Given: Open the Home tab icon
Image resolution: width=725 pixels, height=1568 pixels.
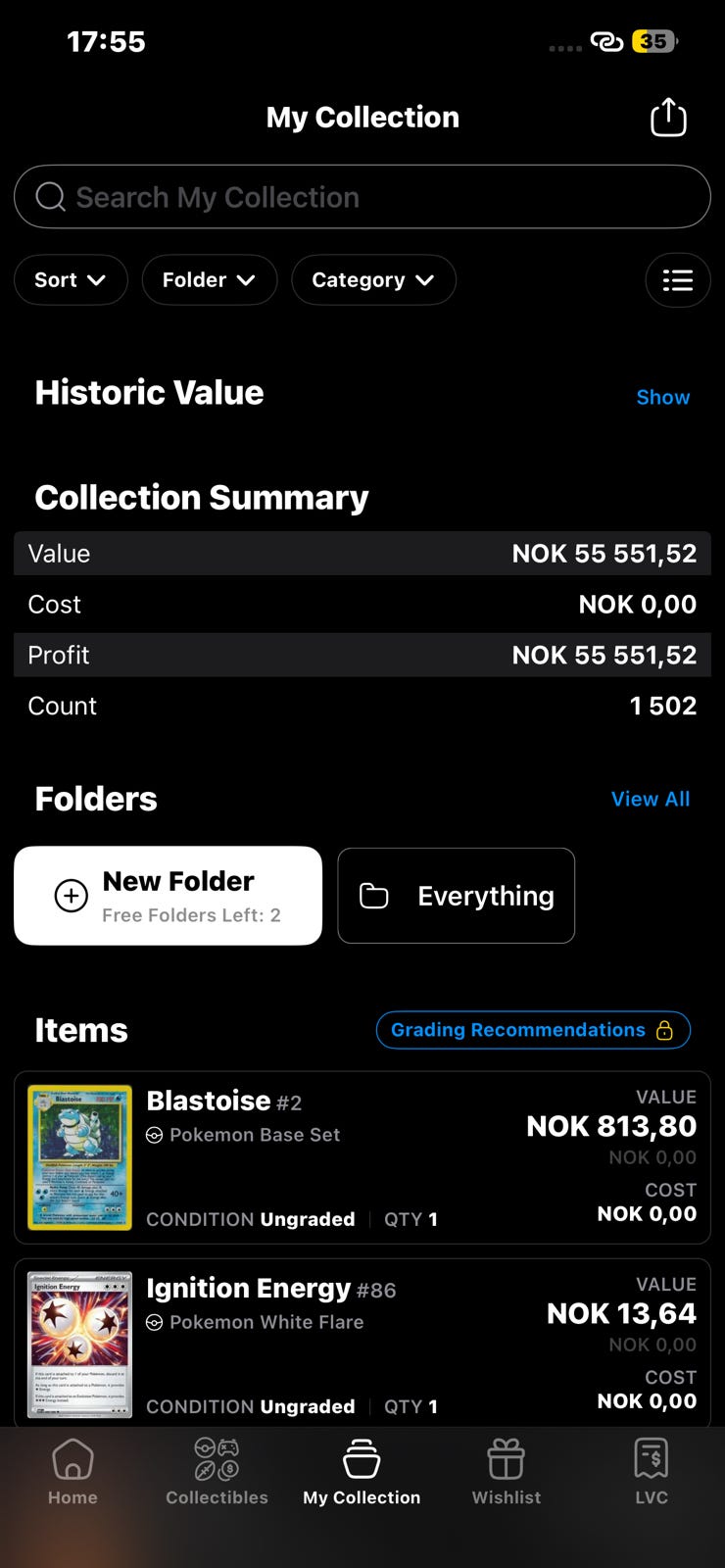Looking at the screenshot, I should pos(72,1459).
